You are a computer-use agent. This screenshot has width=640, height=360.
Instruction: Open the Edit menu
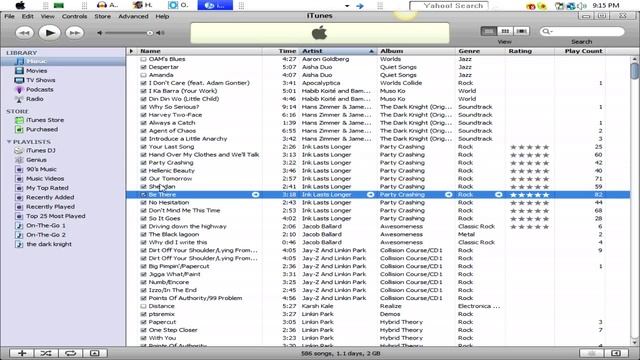28,16
